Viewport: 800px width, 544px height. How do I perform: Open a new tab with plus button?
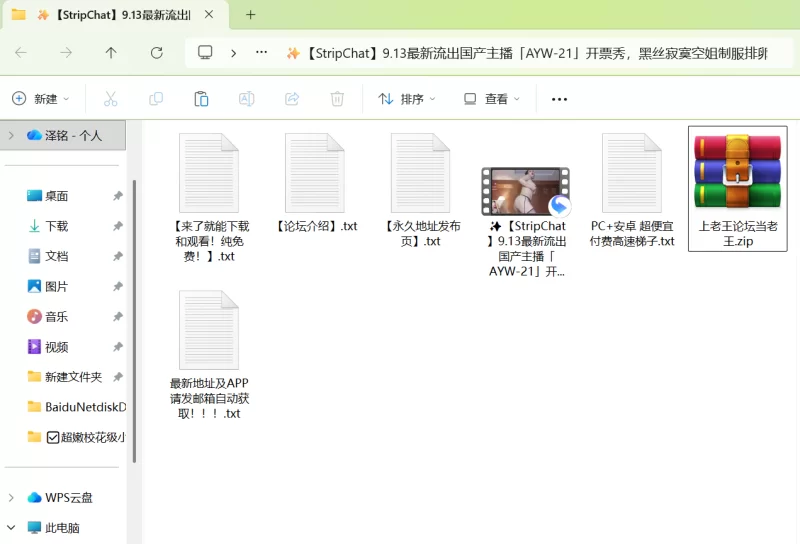pos(251,15)
